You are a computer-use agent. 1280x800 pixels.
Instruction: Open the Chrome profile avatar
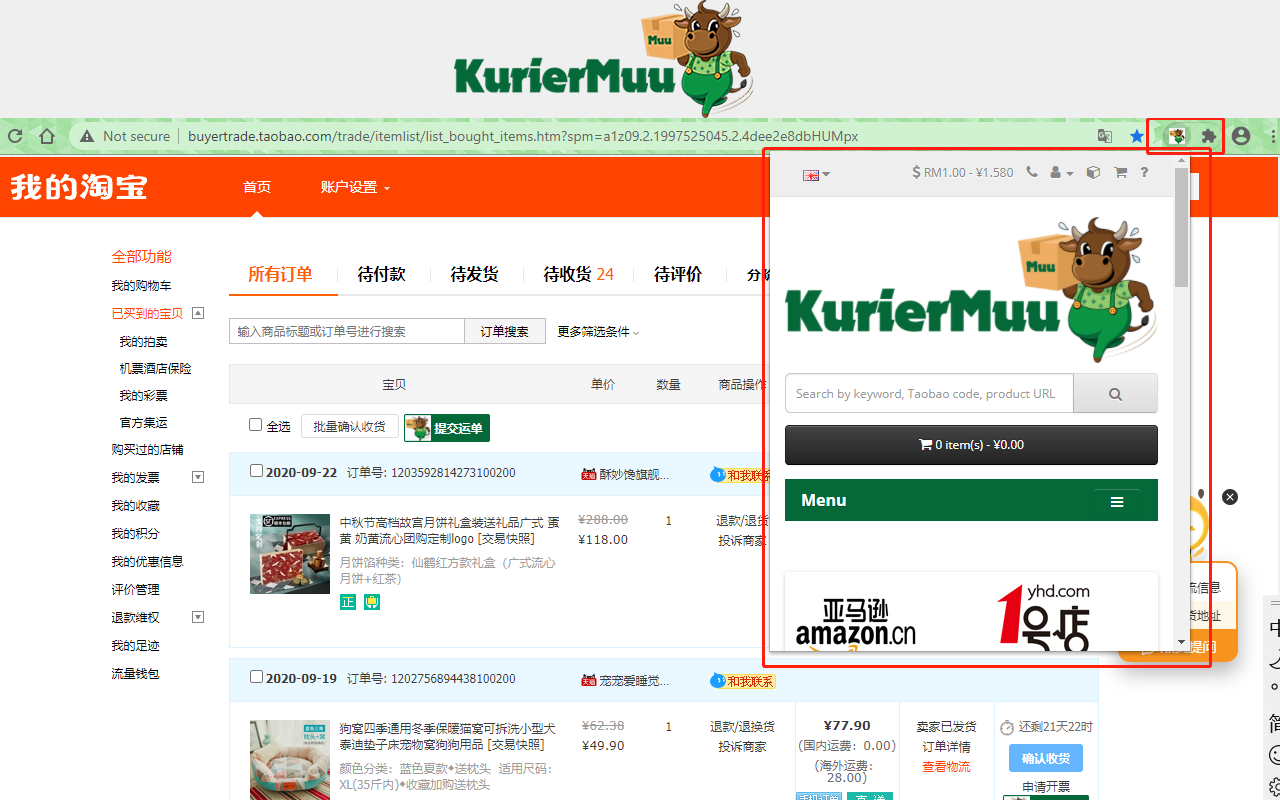coord(1241,136)
